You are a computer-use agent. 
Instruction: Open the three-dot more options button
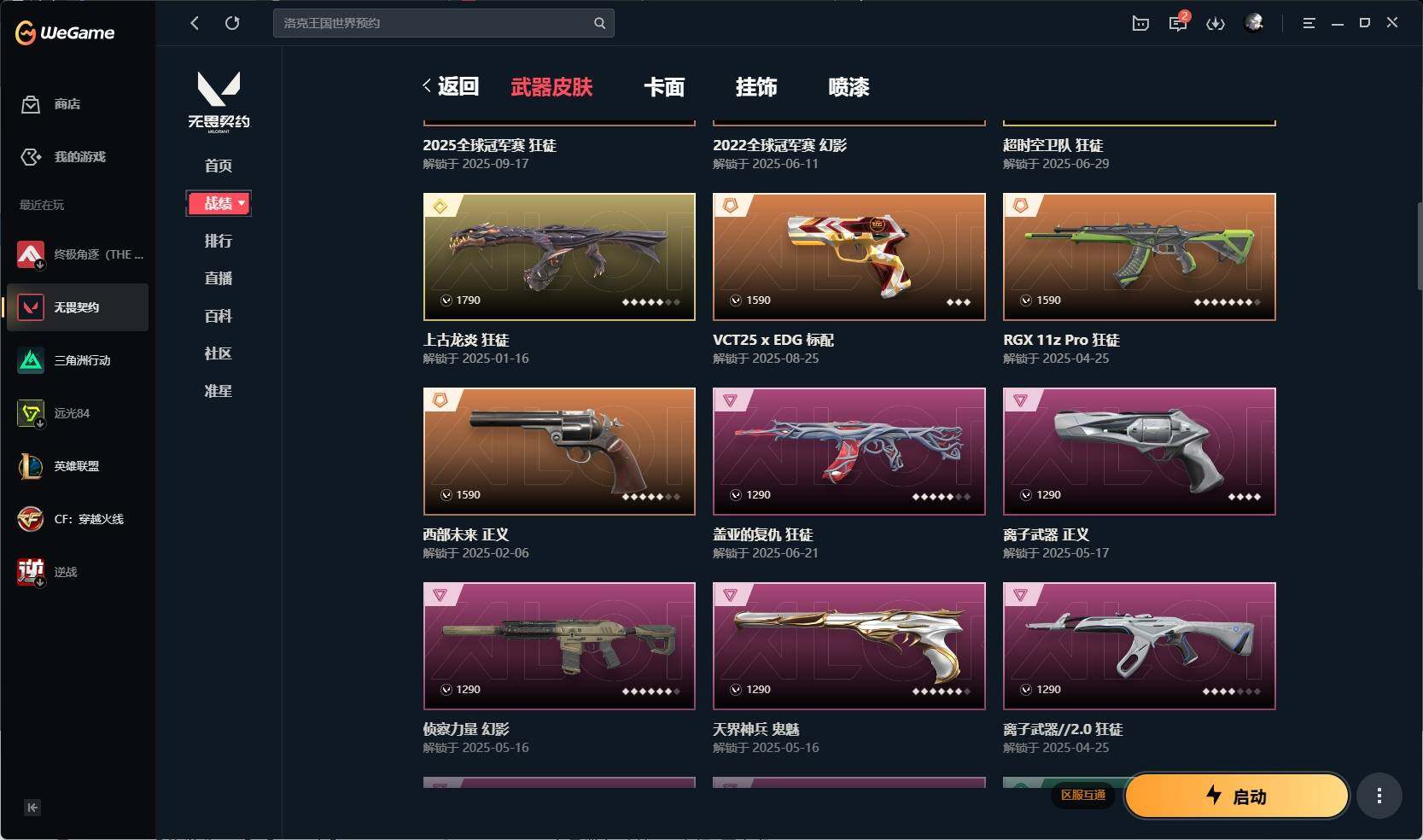pyautogui.click(x=1379, y=796)
